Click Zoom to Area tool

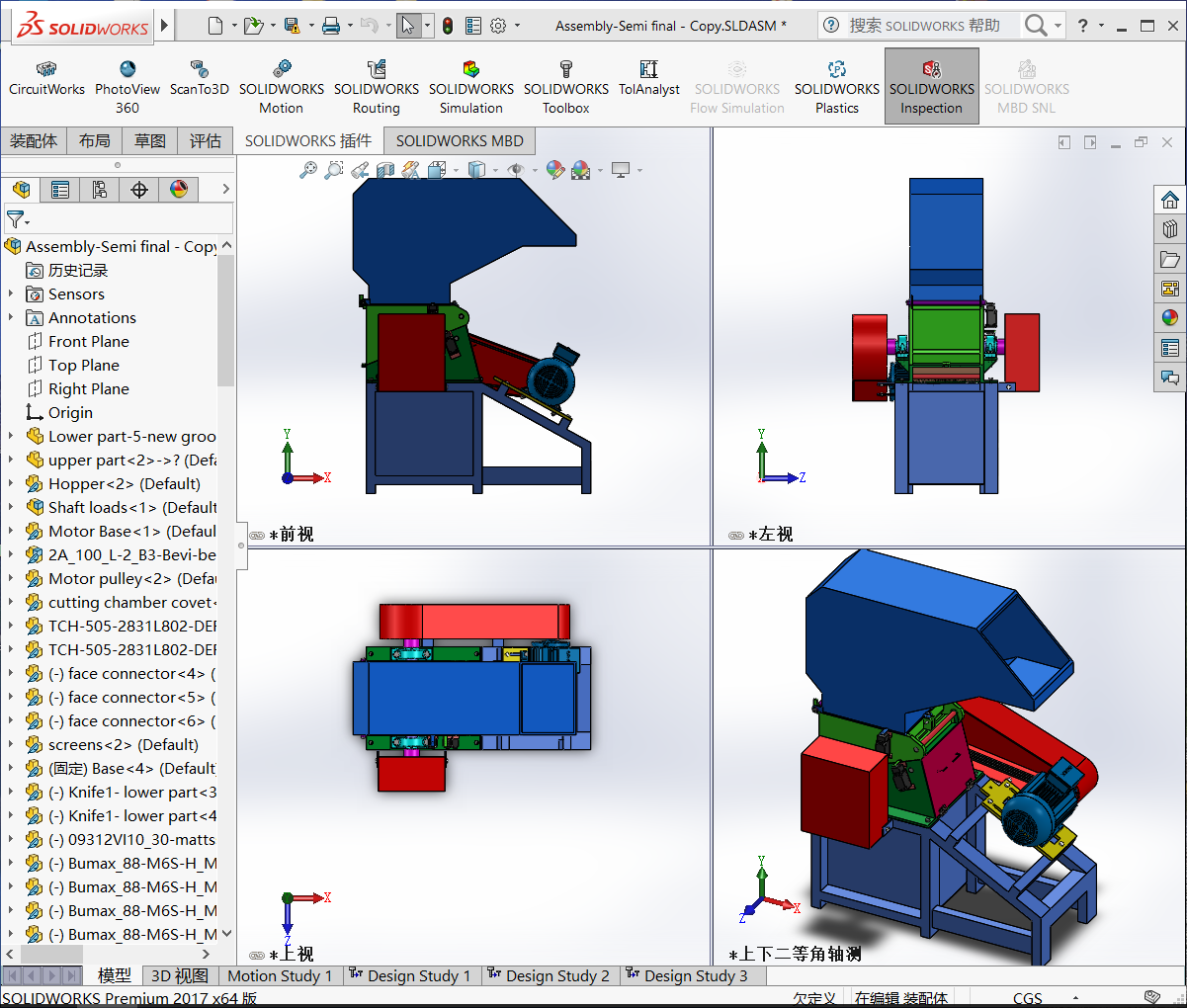tap(334, 170)
